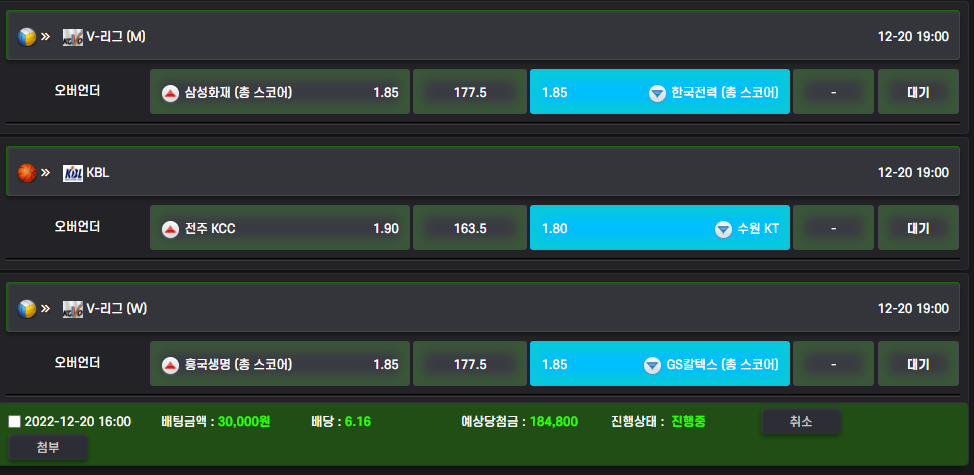This screenshot has height=475, width=974.
Task: Click the dash result cell in 삼성화재 row
Action: tap(834, 91)
